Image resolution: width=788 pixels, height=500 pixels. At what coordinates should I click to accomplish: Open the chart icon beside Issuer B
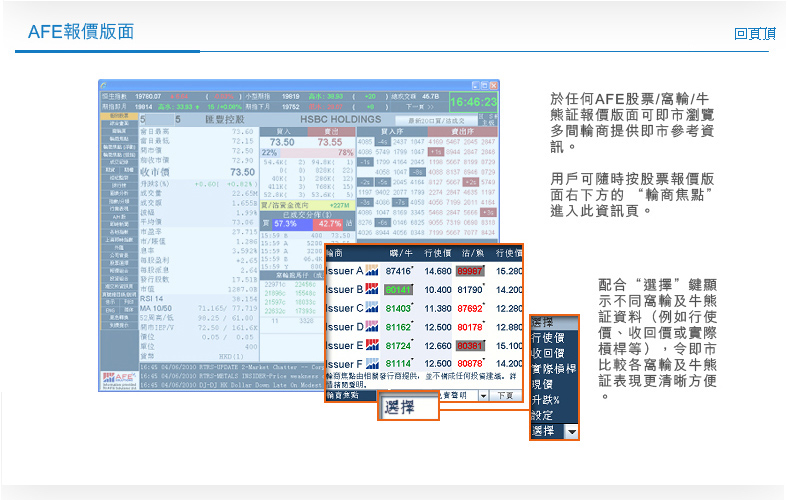click(371, 289)
